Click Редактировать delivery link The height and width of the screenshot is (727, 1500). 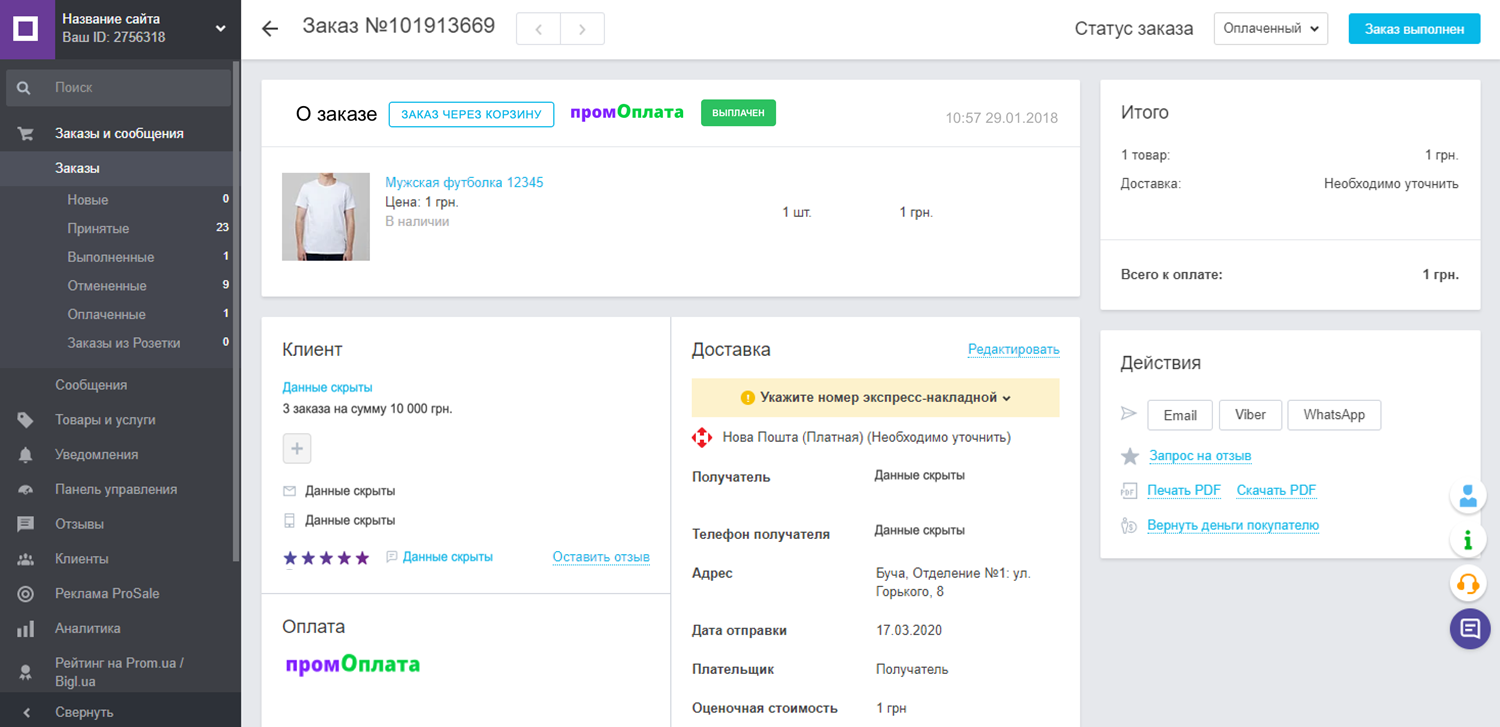point(1013,350)
